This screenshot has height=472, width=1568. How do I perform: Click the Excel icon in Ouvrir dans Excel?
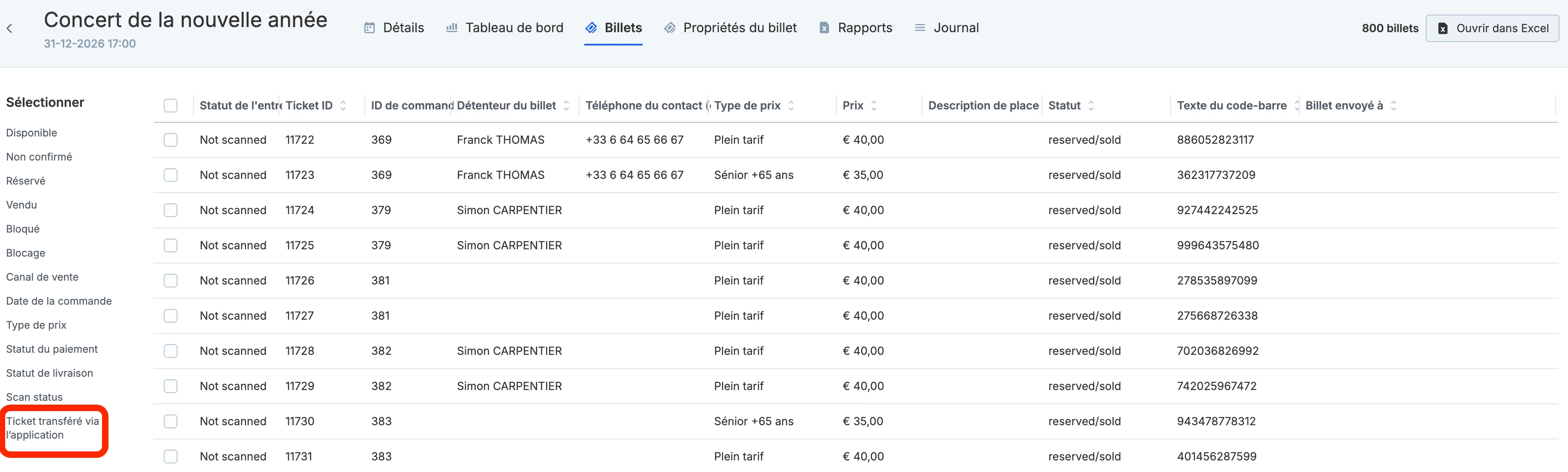1442,29
